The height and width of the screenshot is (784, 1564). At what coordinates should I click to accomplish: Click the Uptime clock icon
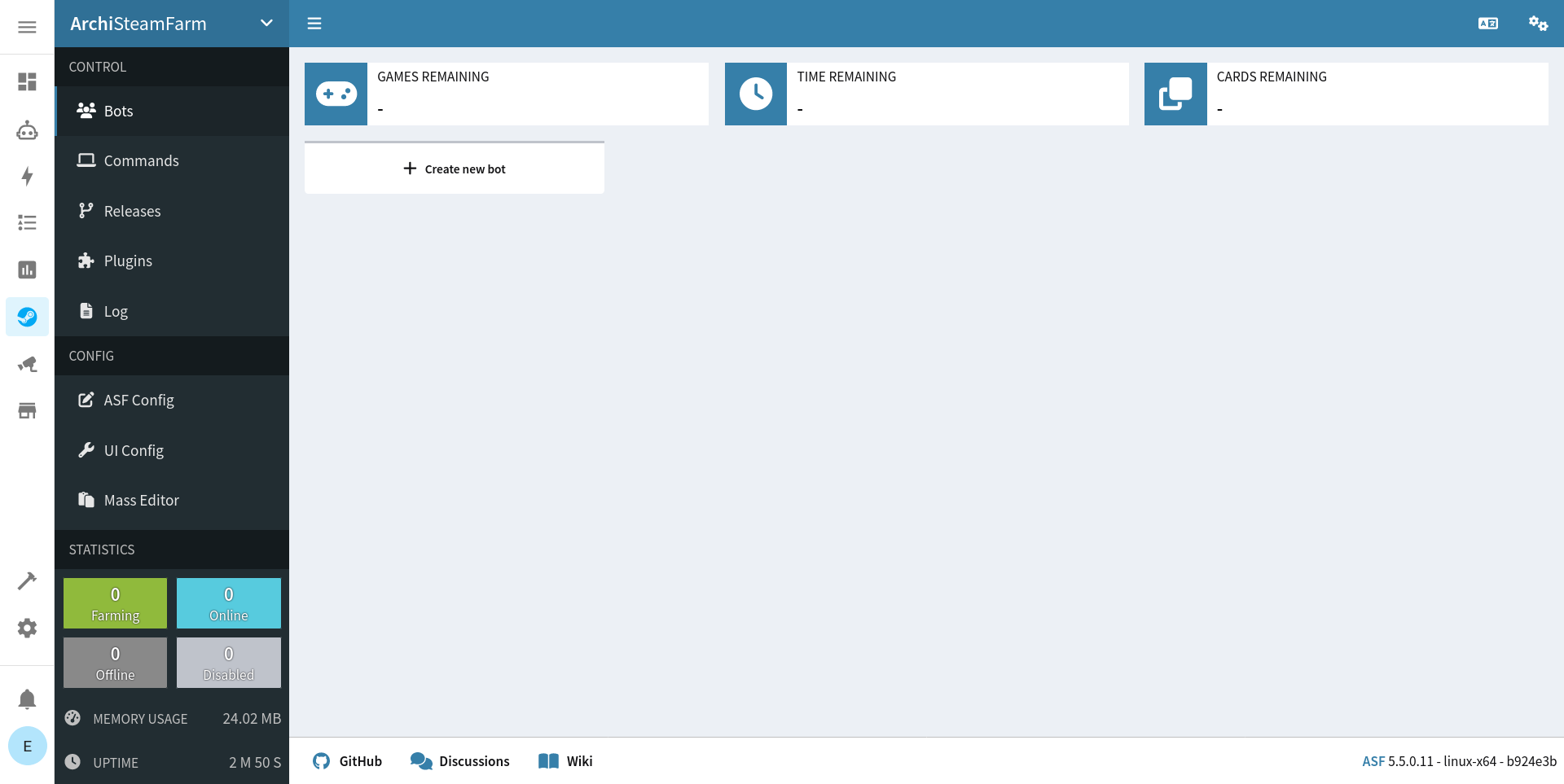(72, 762)
